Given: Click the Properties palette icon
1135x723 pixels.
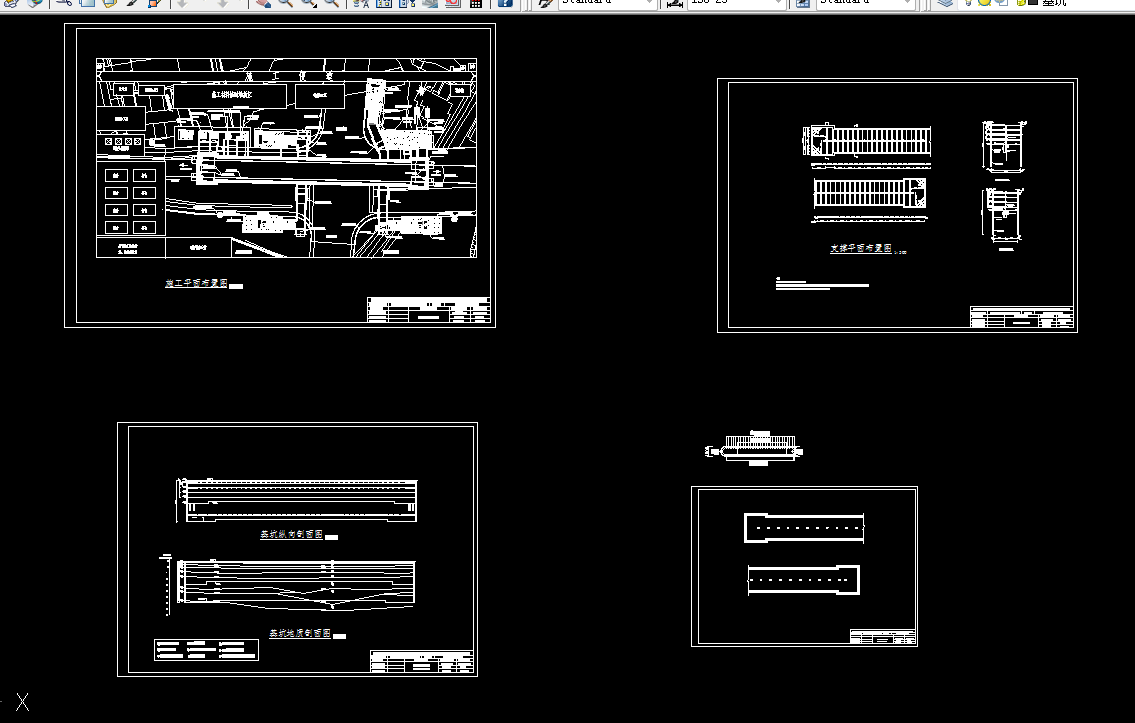Looking at the screenshot, I should (x=361, y=2).
